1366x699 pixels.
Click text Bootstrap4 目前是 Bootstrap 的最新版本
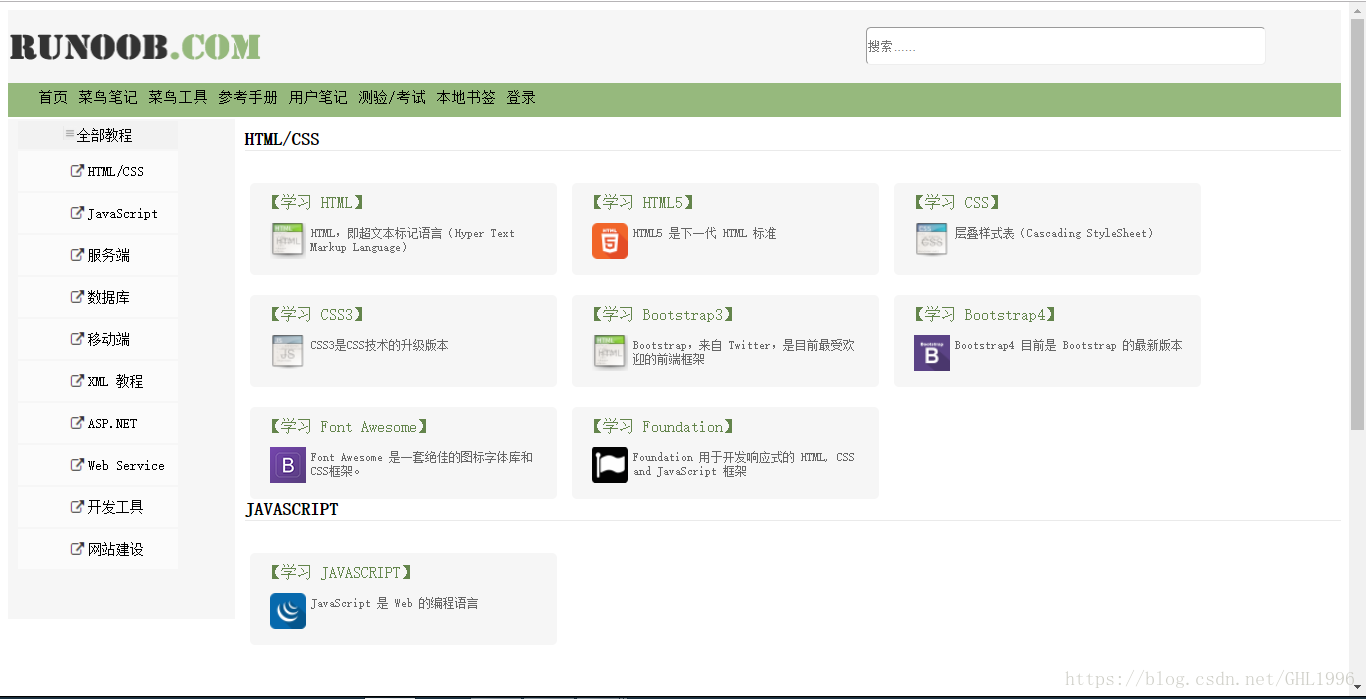coord(1068,345)
